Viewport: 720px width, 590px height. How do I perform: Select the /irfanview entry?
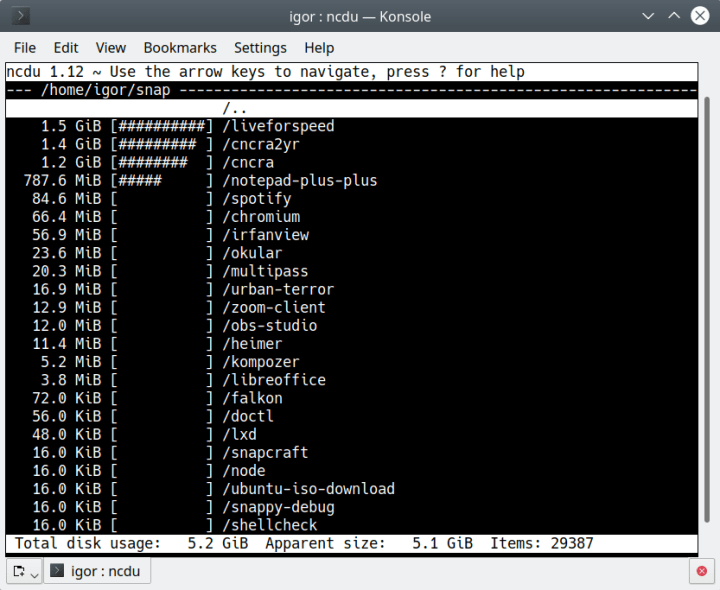[352, 235]
